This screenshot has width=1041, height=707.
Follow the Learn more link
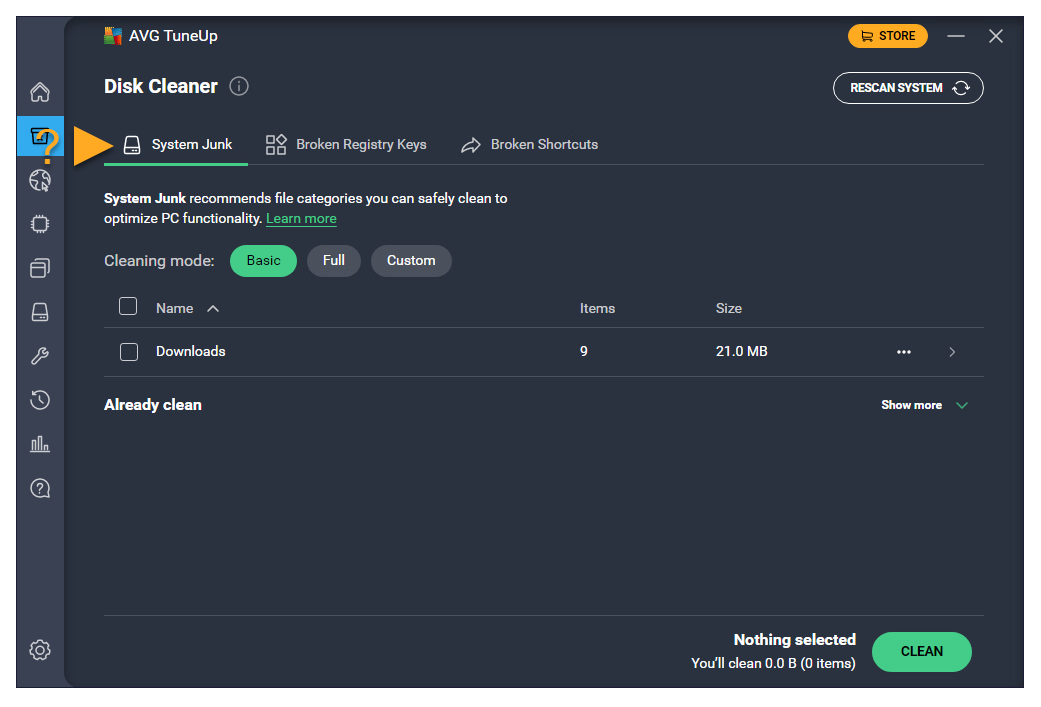coord(301,219)
